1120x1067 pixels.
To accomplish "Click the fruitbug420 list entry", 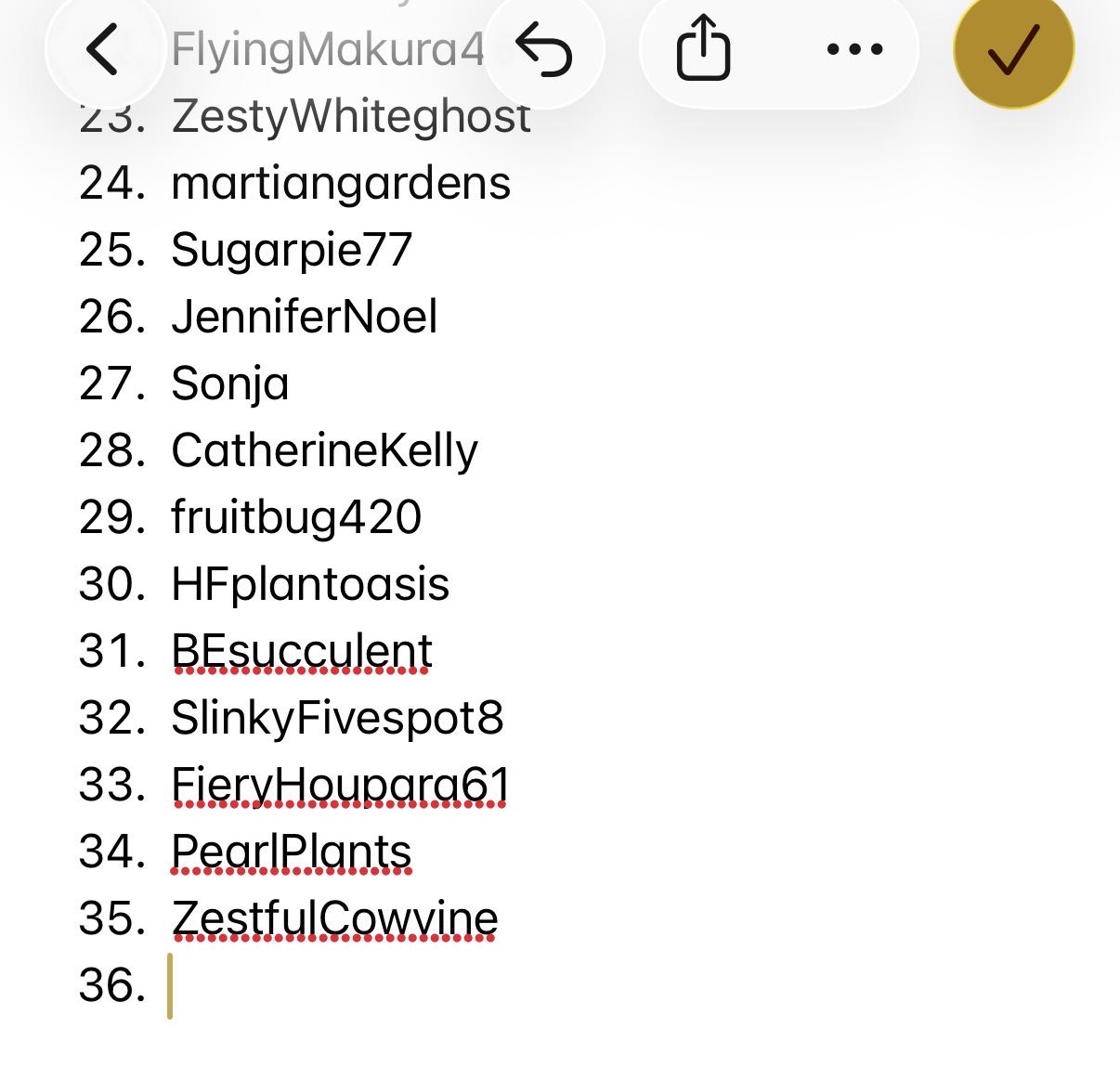I will 296,517.
